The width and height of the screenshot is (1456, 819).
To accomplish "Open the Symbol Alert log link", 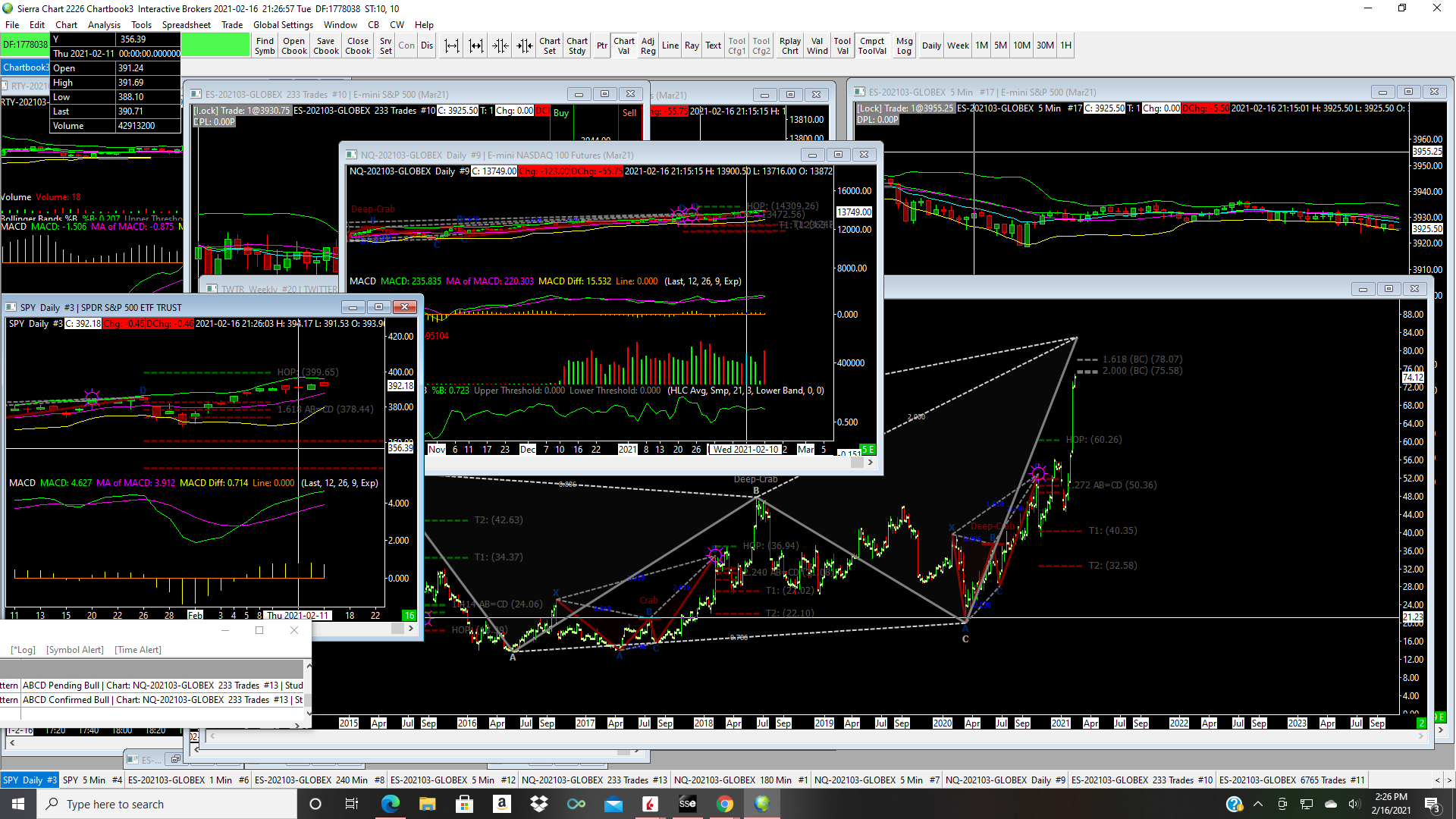I will coord(74,650).
